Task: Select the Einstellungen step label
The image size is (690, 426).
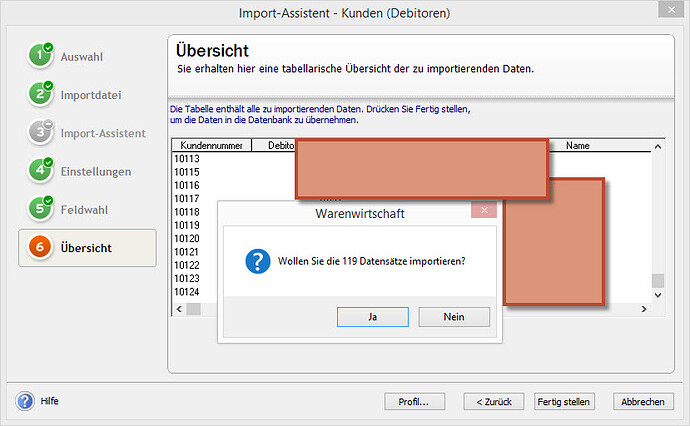Action: pyautogui.click(x=96, y=172)
